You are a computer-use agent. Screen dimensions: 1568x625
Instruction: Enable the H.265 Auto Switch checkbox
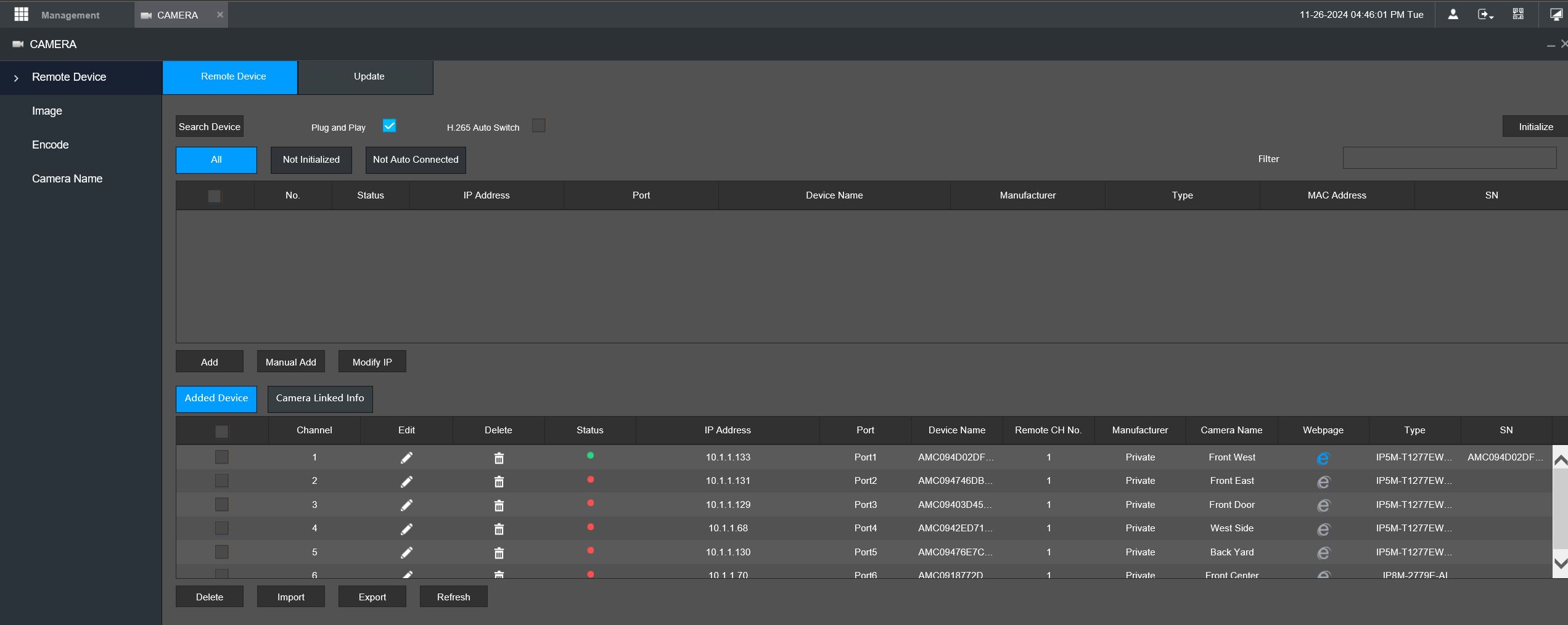pos(538,126)
